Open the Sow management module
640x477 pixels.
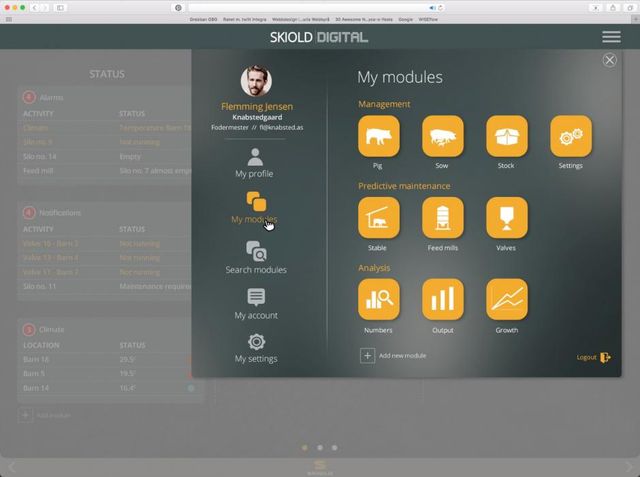442,136
